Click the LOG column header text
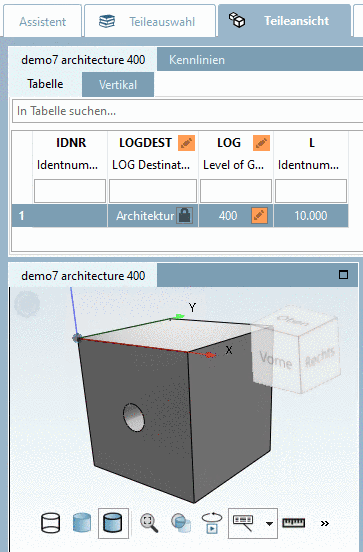 [229, 143]
